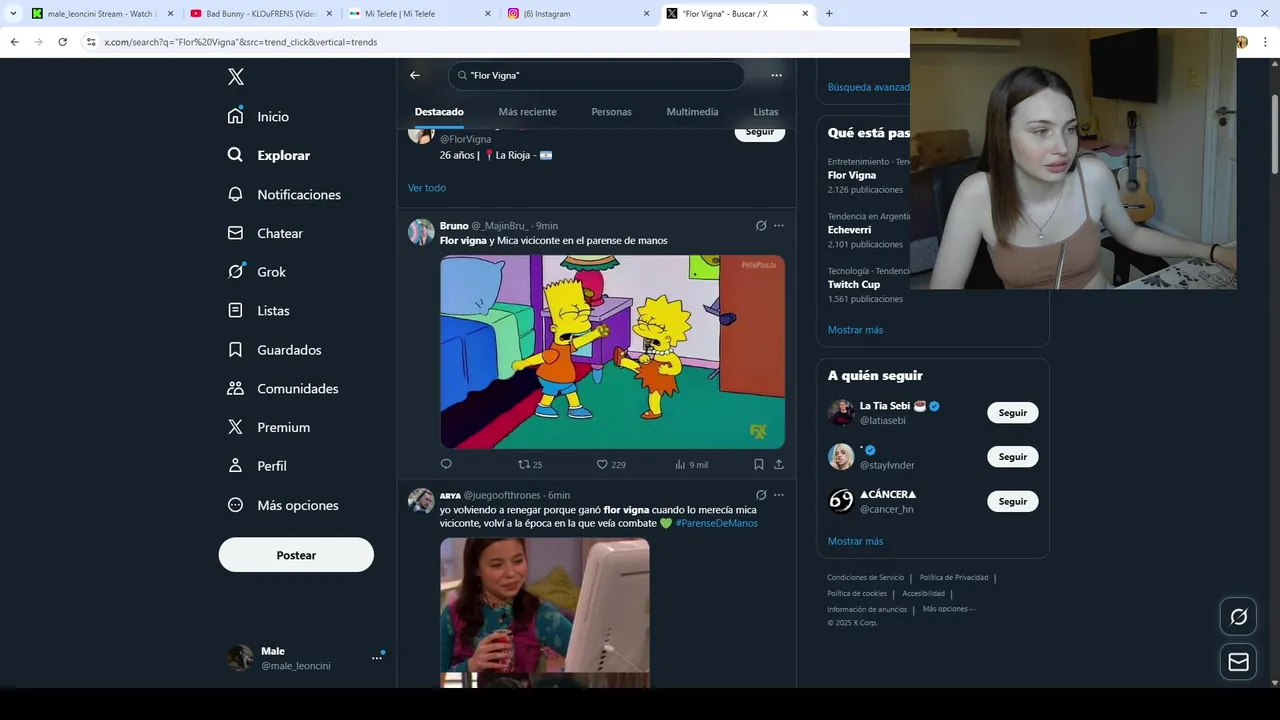Viewport: 1280px width, 720px height.
Task: Open tab search dropdown arrow
Action: (x=13, y=14)
